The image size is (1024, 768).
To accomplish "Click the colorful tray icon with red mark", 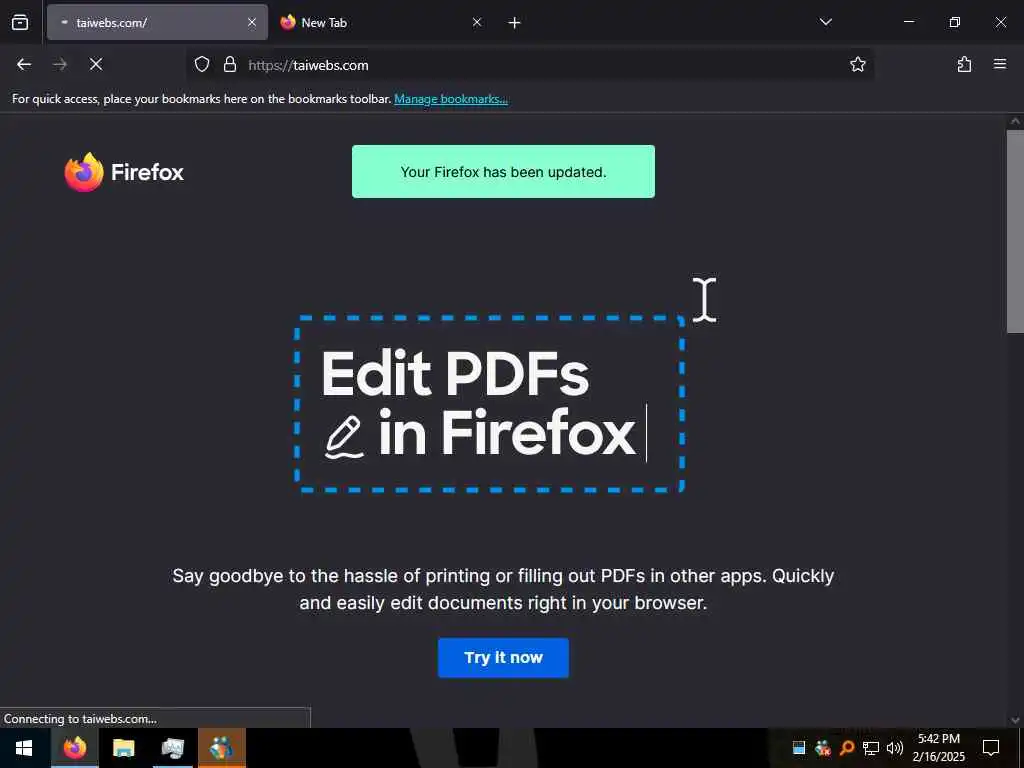I will coord(823,748).
